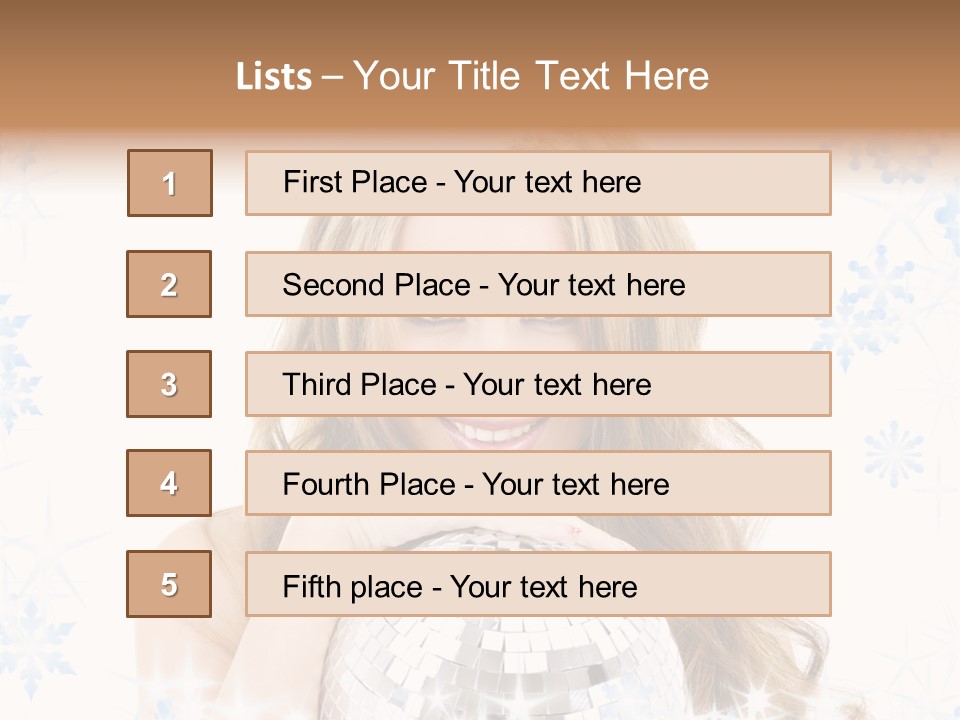Image resolution: width=960 pixels, height=720 pixels.
Task: Click the slide title text
Action: pos(473,76)
